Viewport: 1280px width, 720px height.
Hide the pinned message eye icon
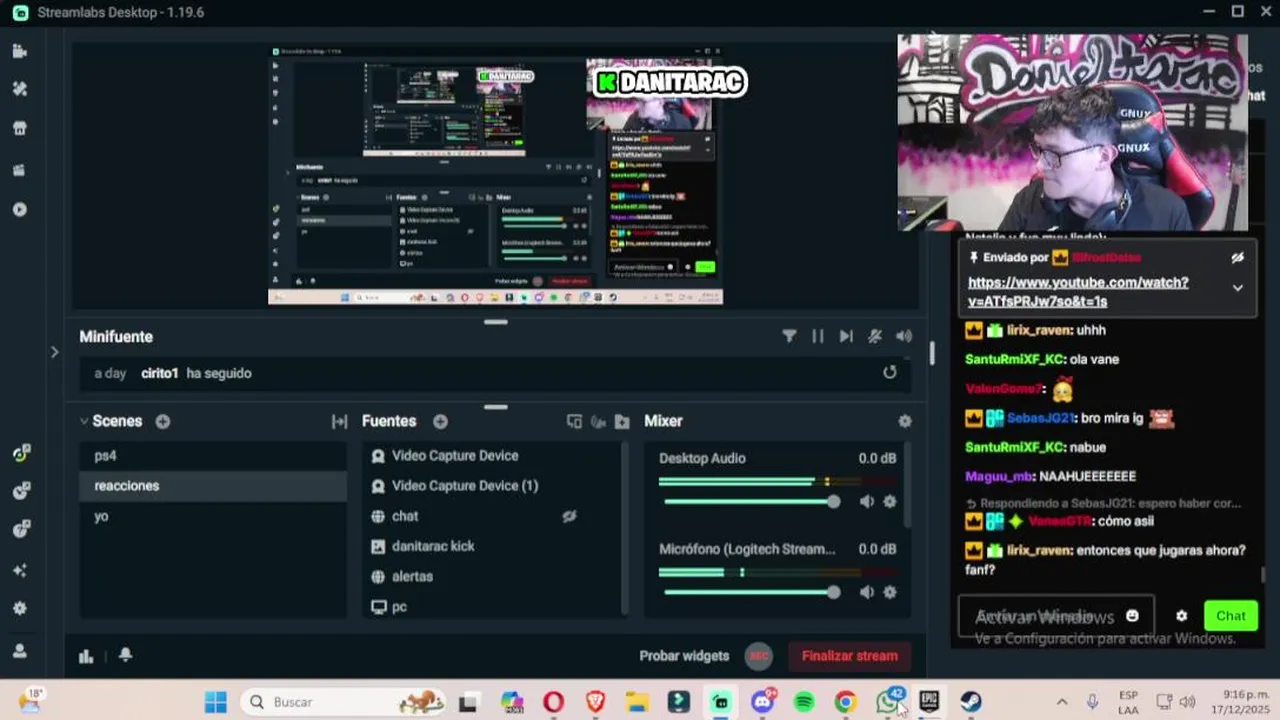[x=1238, y=257]
